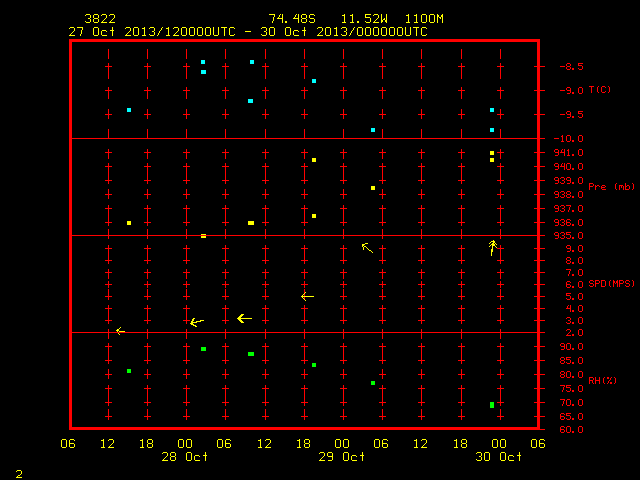Click station ID 3822 in header

click(100, 19)
